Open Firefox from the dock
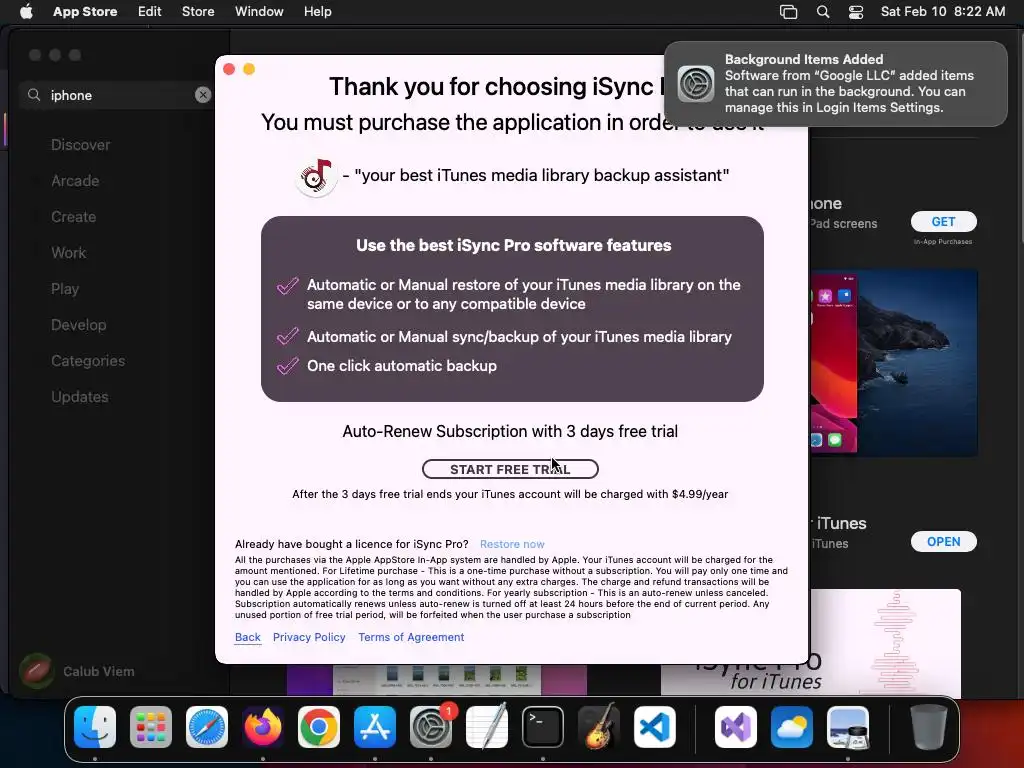 (x=263, y=727)
